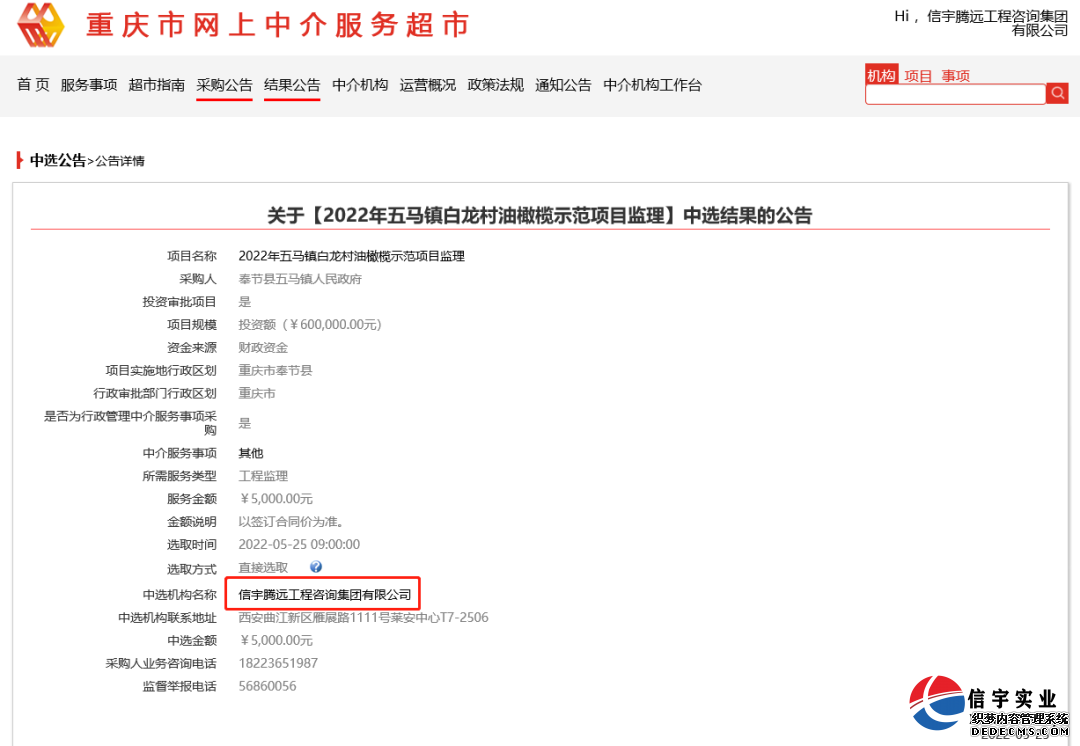Open the 结果公告 menu
1080x746 pixels.
tap(291, 85)
